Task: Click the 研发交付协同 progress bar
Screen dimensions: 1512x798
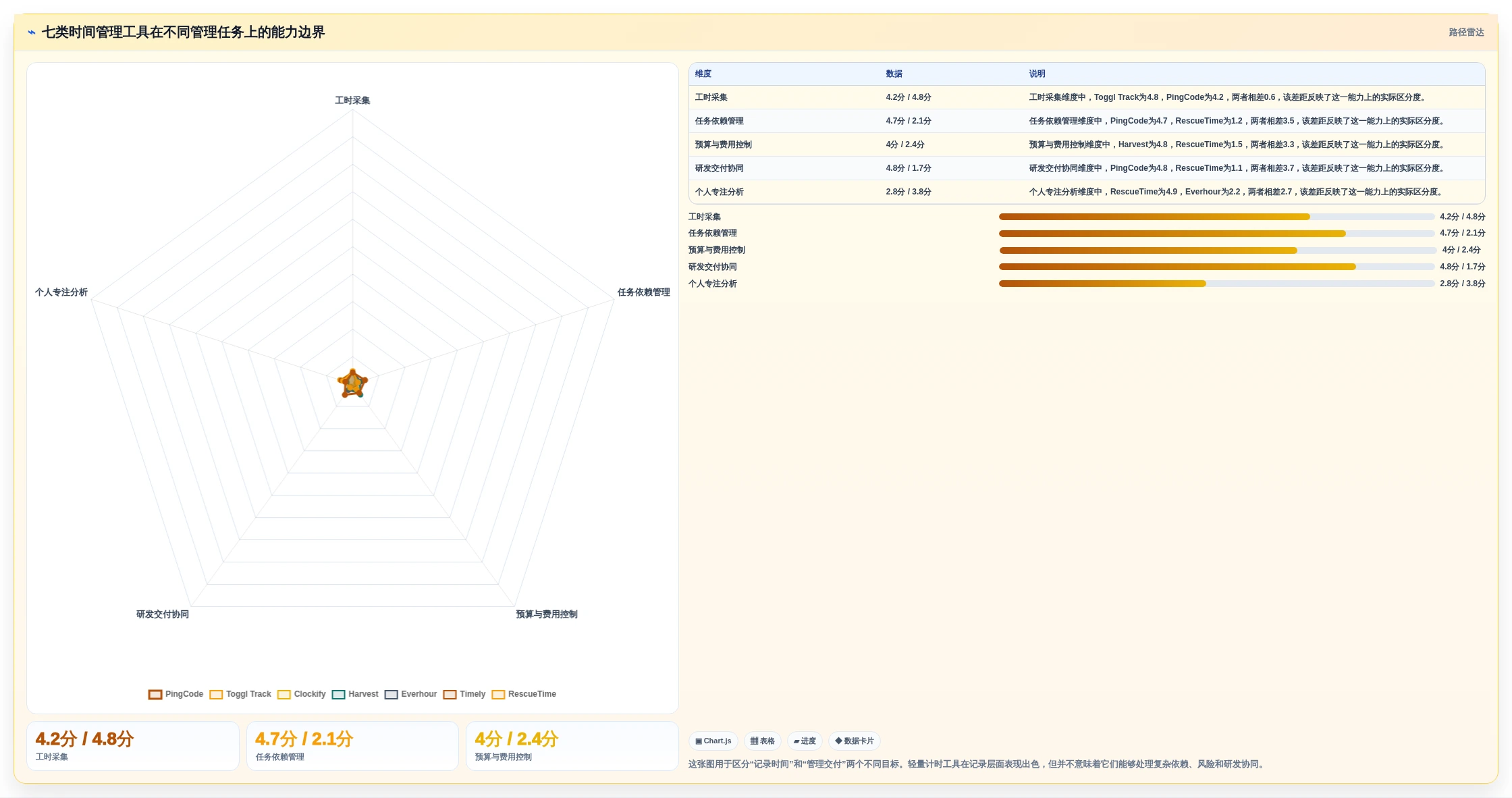Action: (1216, 267)
